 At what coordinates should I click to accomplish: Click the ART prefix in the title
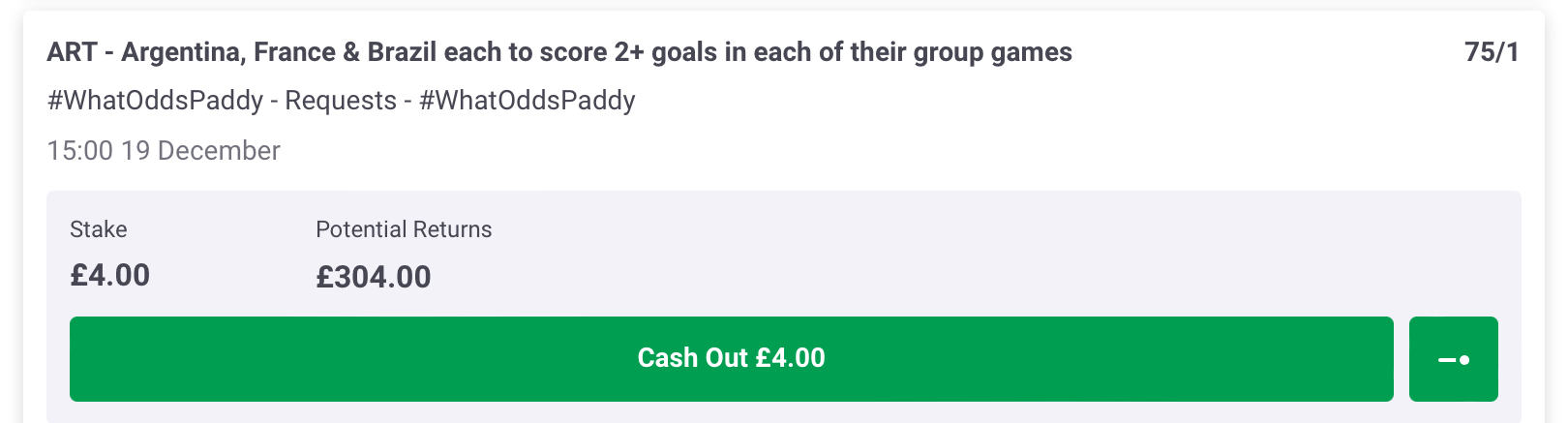coord(72,52)
